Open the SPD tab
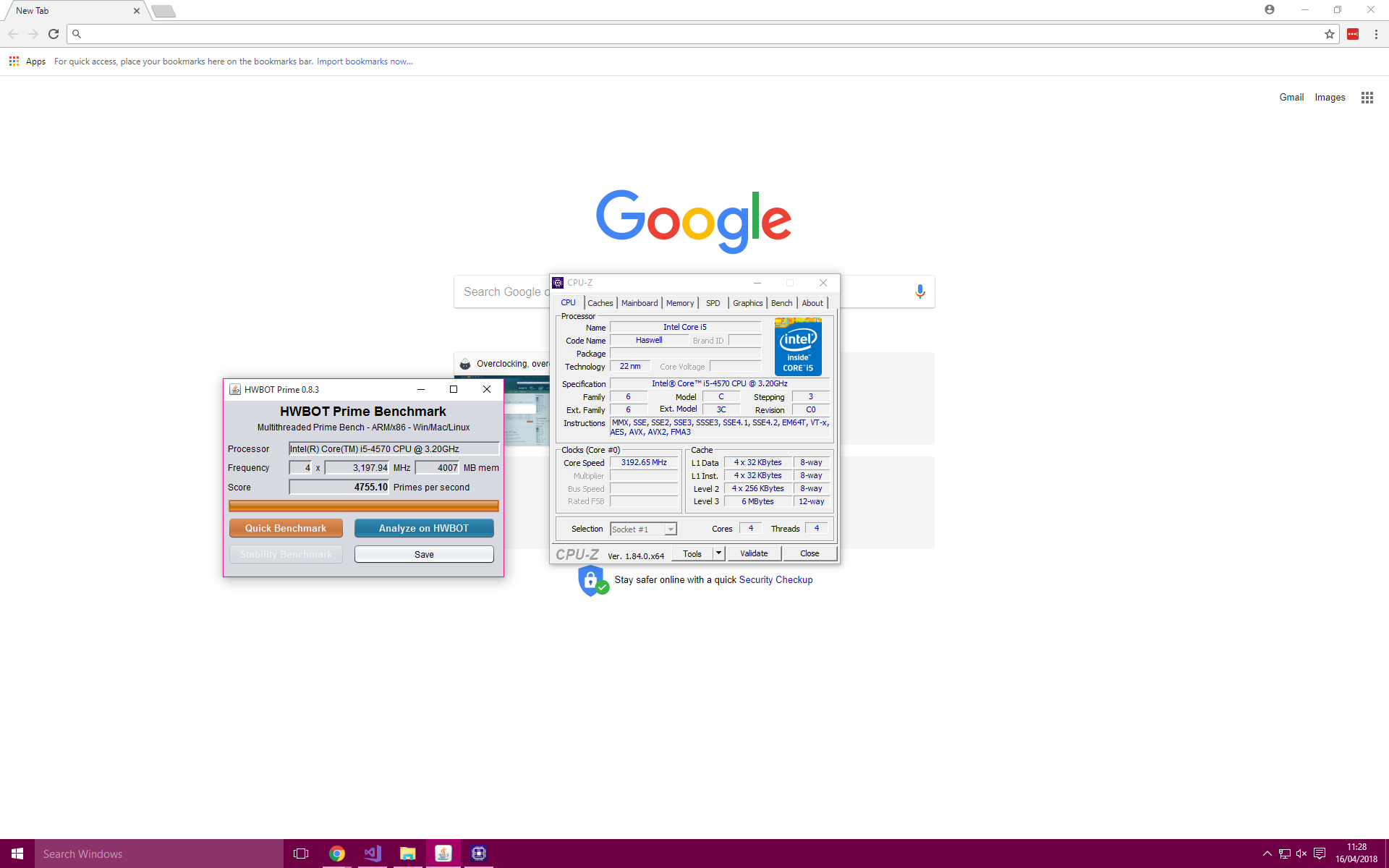Viewport: 1389px width, 868px height. coord(713,303)
